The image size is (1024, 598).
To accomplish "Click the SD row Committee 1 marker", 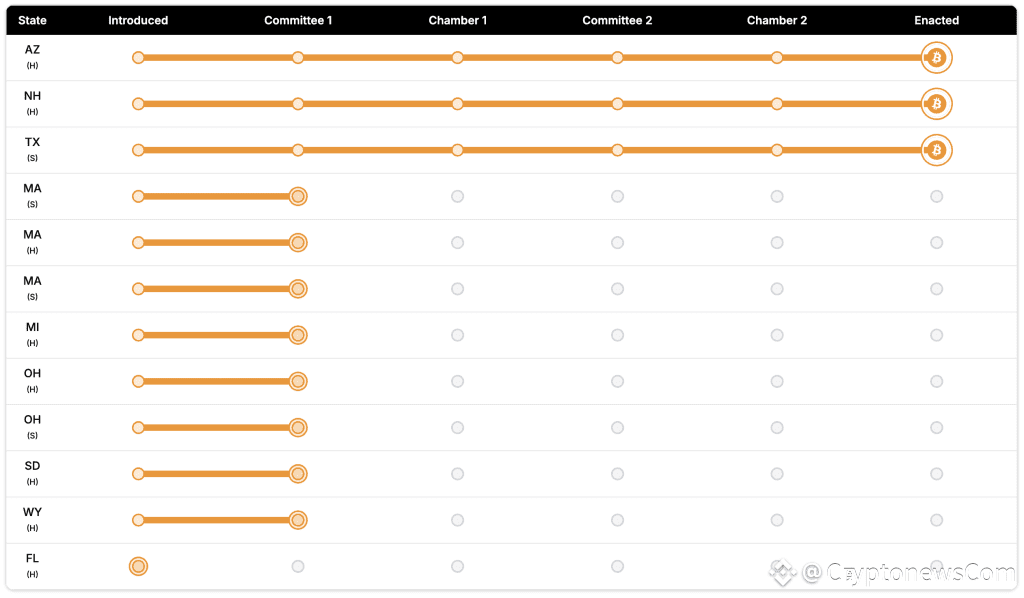I will tap(297, 474).
